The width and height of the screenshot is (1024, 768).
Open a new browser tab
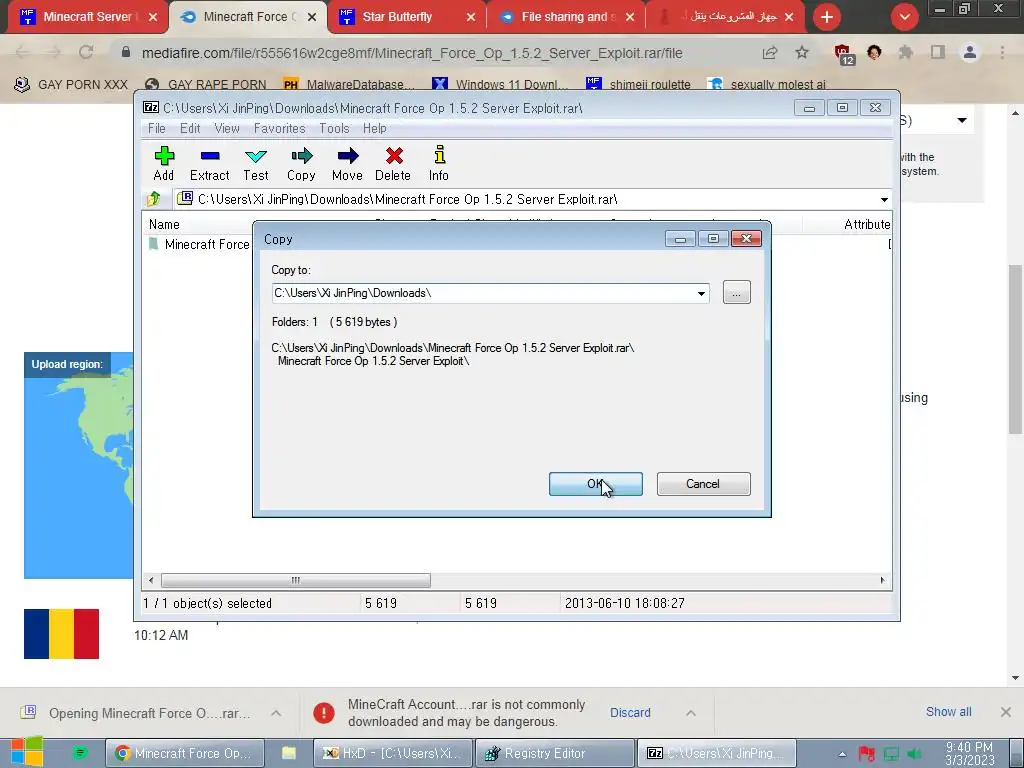tap(827, 17)
